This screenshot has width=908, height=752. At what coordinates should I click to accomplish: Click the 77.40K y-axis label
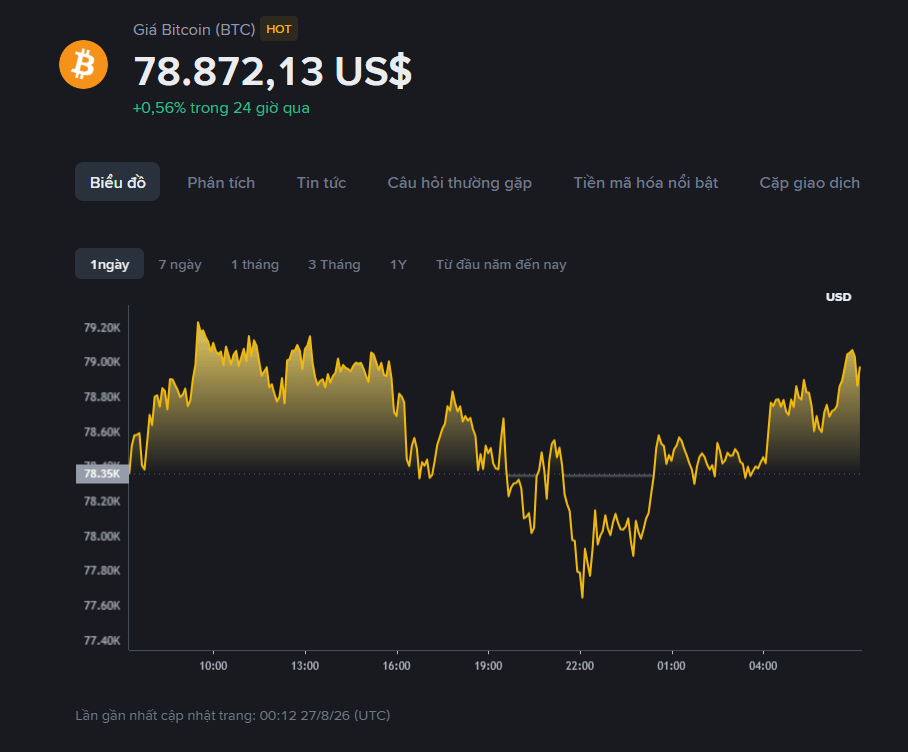pyautogui.click(x=102, y=640)
